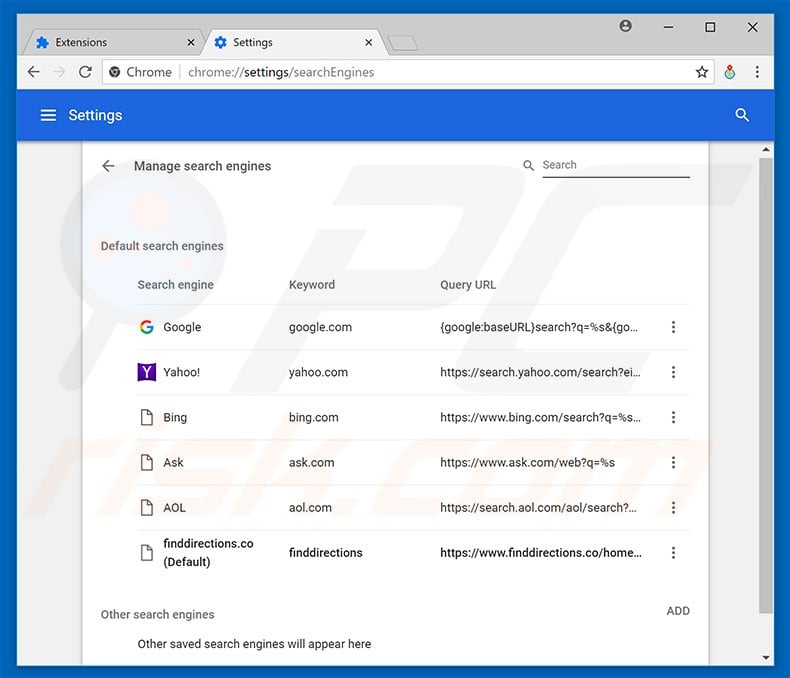The image size is (790, 678).
Task: Click the https://search.aol.com query URL
Action: tap(538, 507)
